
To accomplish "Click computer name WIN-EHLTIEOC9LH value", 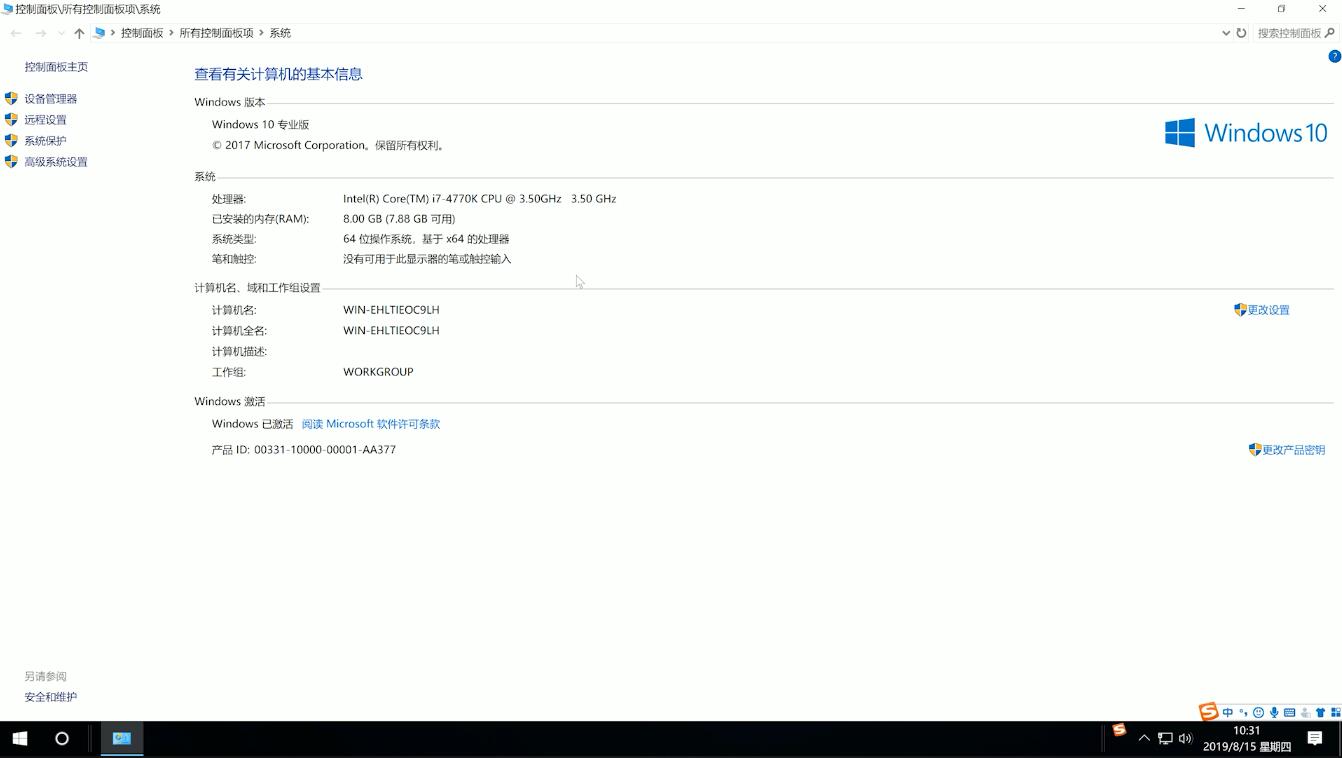I will tap(391, 310).
